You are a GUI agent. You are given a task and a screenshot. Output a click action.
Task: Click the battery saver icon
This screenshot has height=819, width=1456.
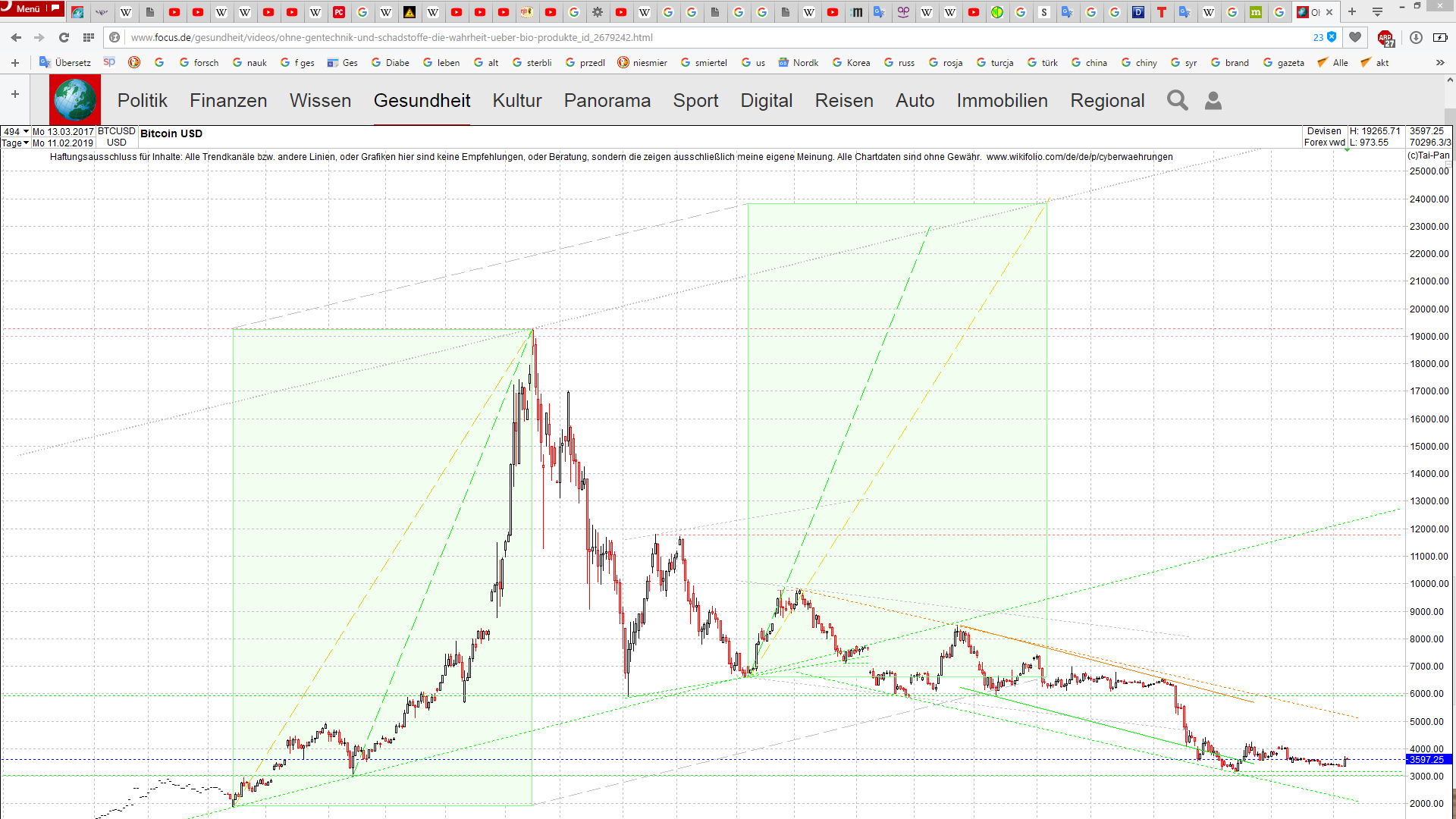[1440, 38]
